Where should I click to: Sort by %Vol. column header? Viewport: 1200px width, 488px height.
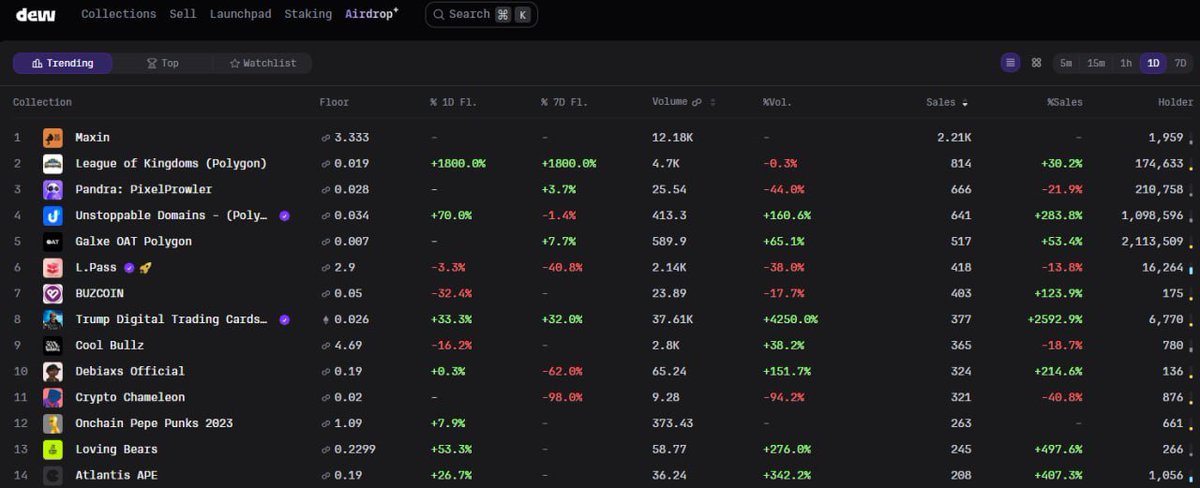[x=777, y=102]
